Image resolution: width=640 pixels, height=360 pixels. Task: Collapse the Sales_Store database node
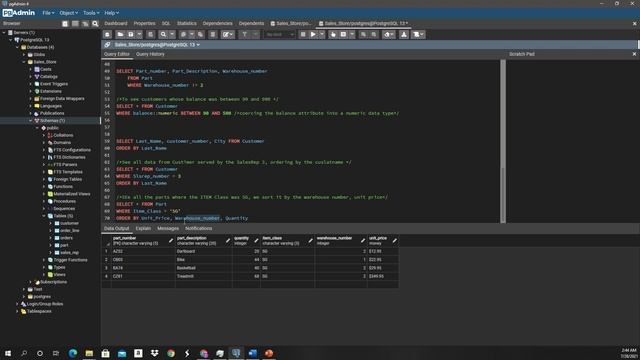point(24,62)
